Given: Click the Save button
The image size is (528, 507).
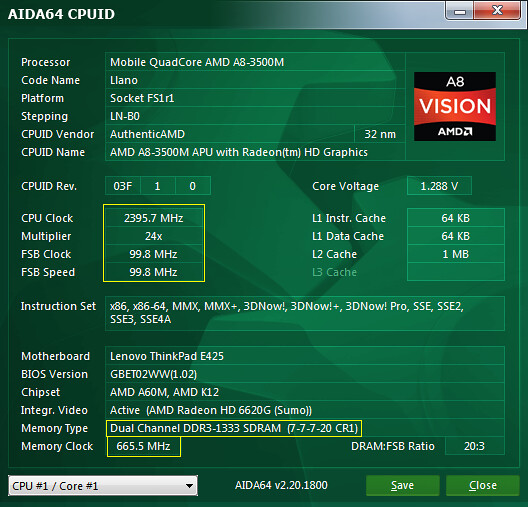Looking at the screenshot, I should pos(403,485).
